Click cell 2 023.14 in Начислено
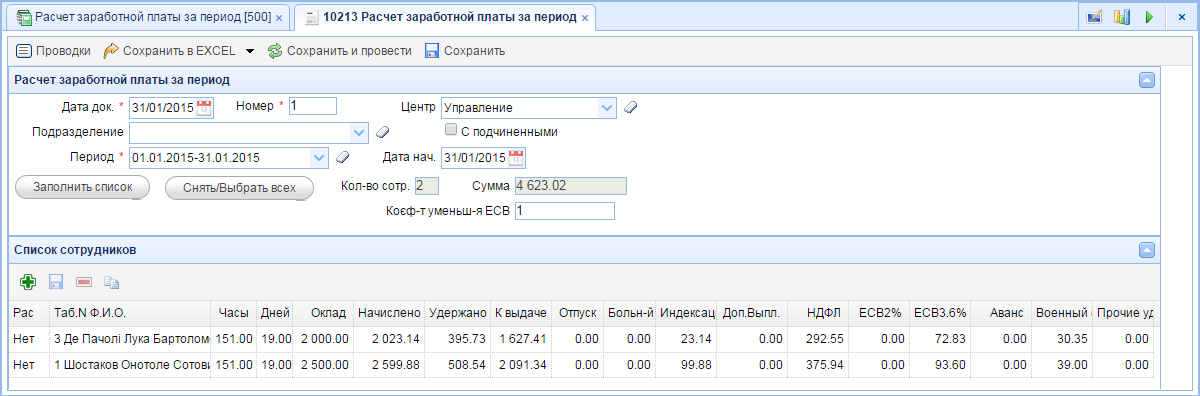 [389, 339]
